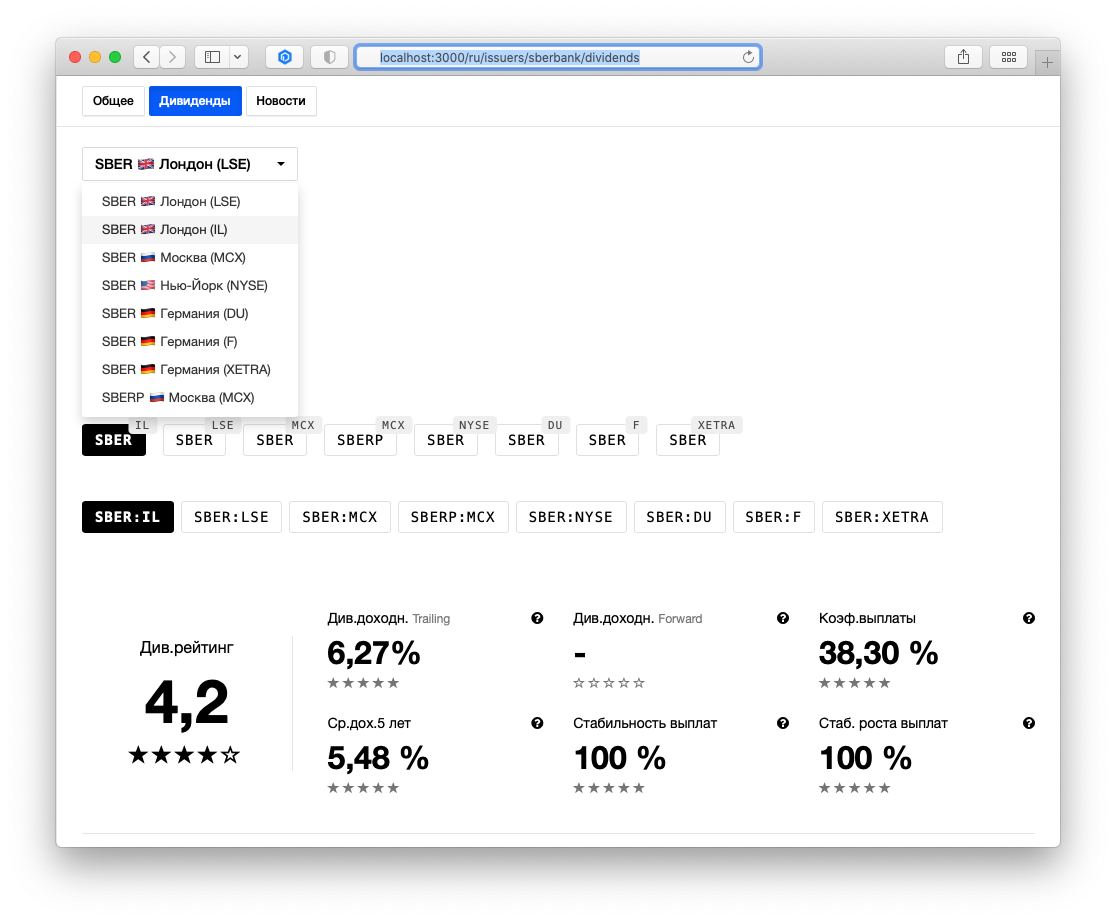Click the SBER:IL ticker button
Viewport: 1116px width, 921px height.
click(x=128, y=517)
